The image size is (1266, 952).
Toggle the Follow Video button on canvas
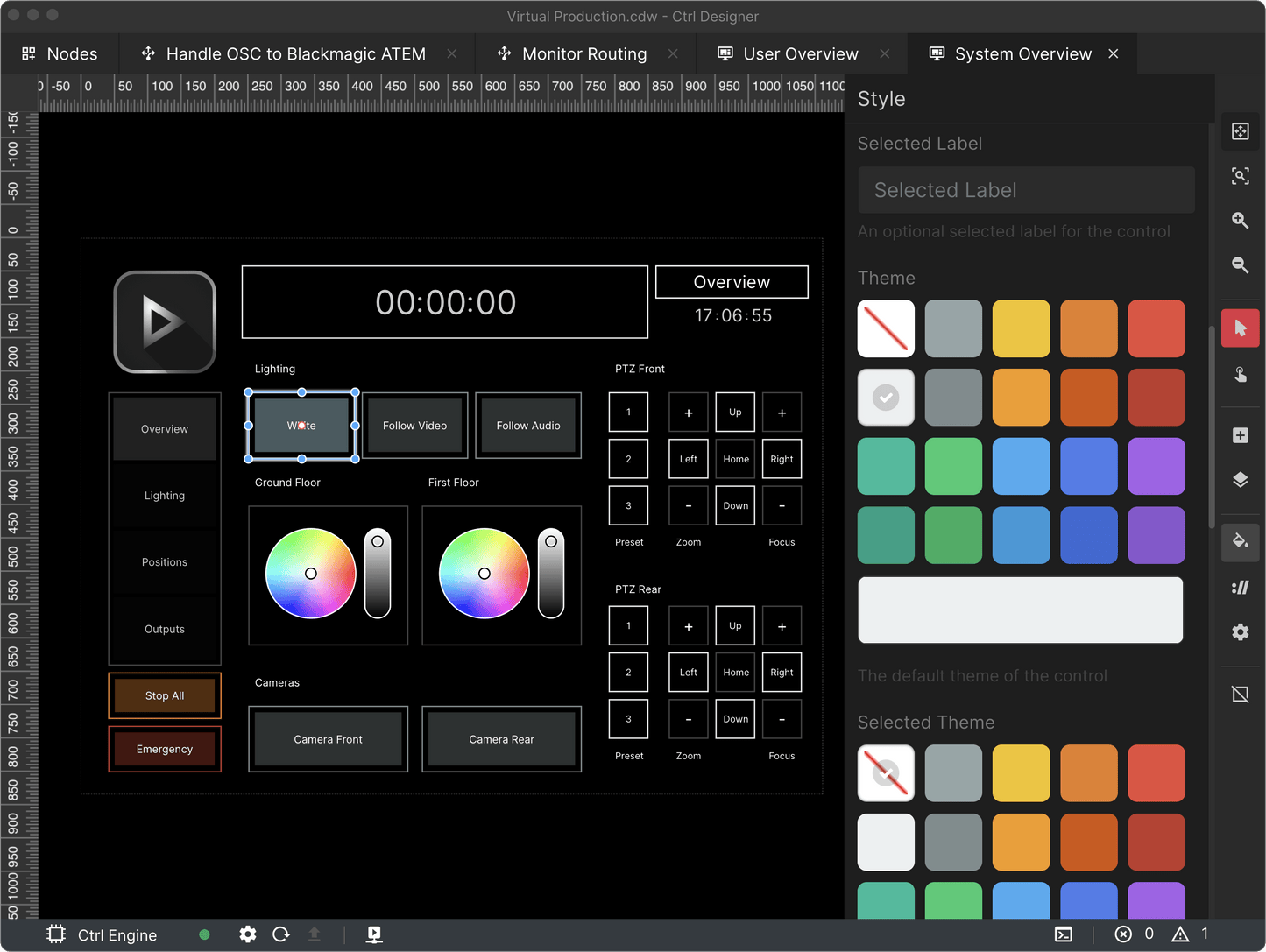pos(414,426)
